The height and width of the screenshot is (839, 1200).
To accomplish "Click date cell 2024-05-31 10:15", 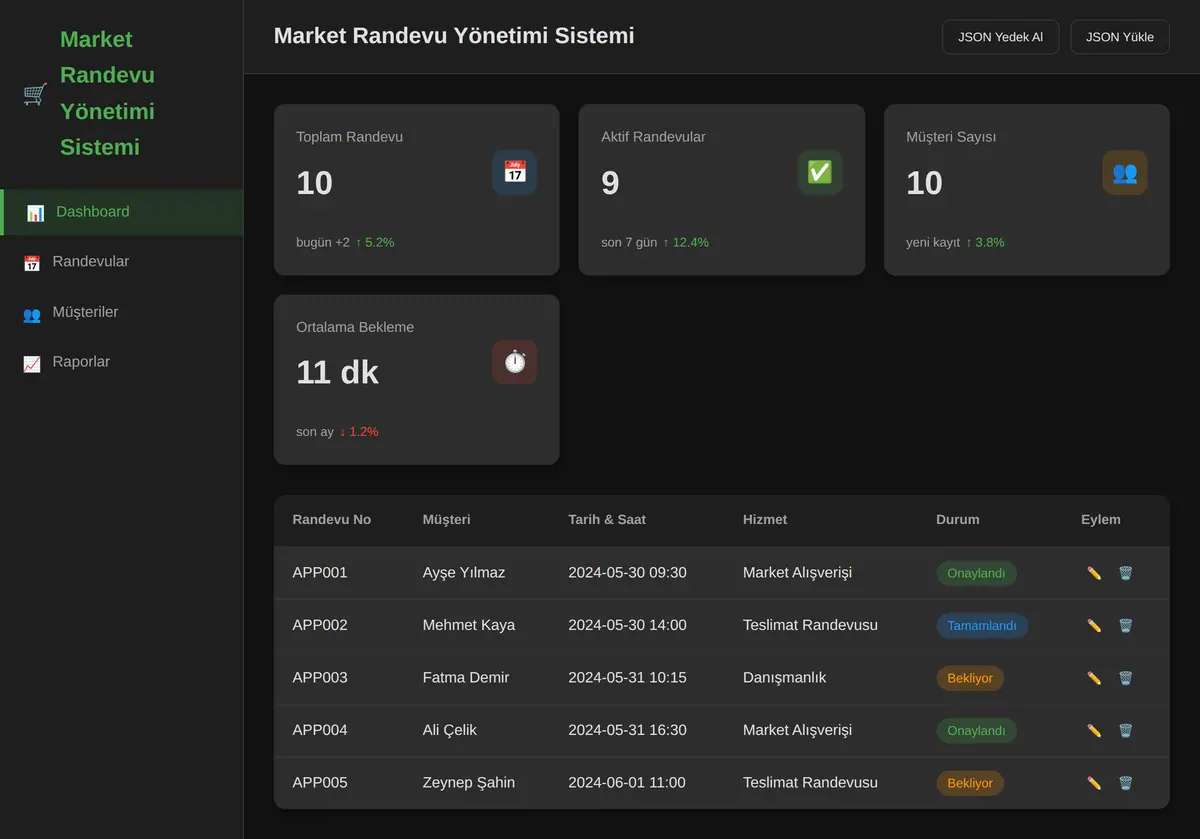I will tap(627, 678).
